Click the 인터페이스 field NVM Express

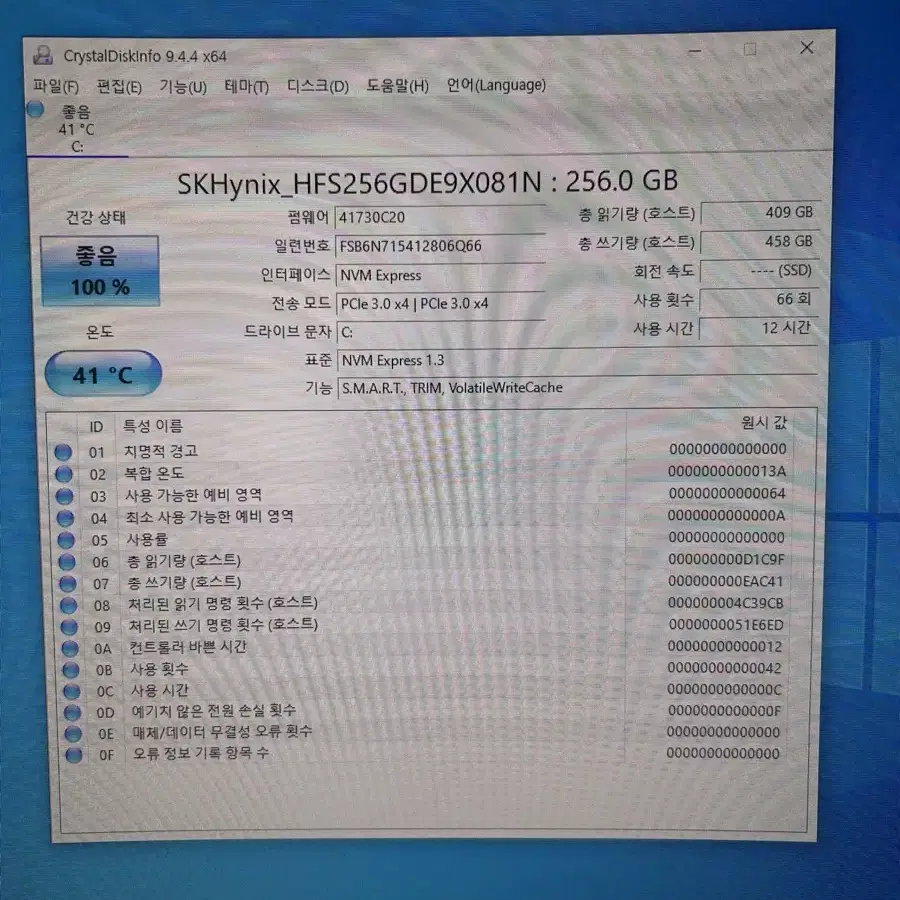(441, 275)
